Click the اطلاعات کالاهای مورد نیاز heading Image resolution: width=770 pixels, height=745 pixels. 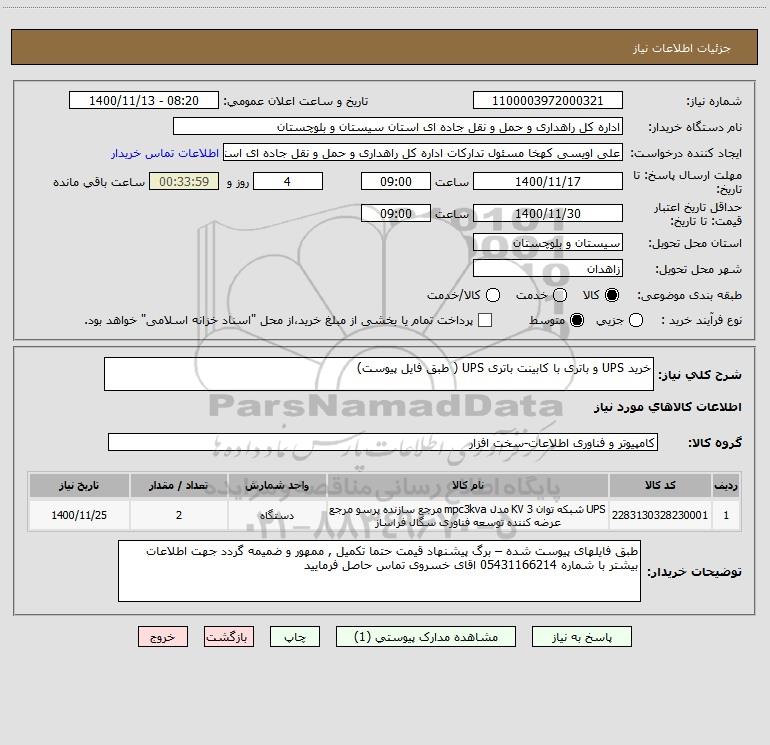[667, 407]
